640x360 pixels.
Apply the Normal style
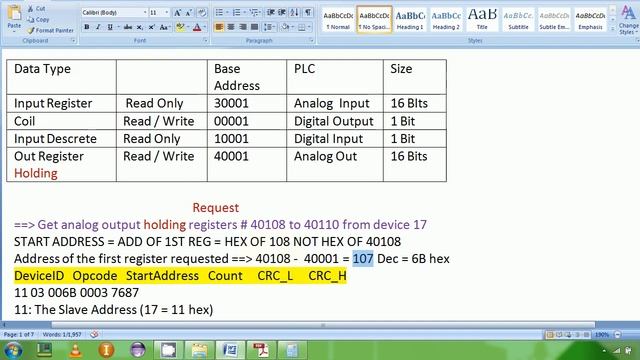(x=338, y=20)
